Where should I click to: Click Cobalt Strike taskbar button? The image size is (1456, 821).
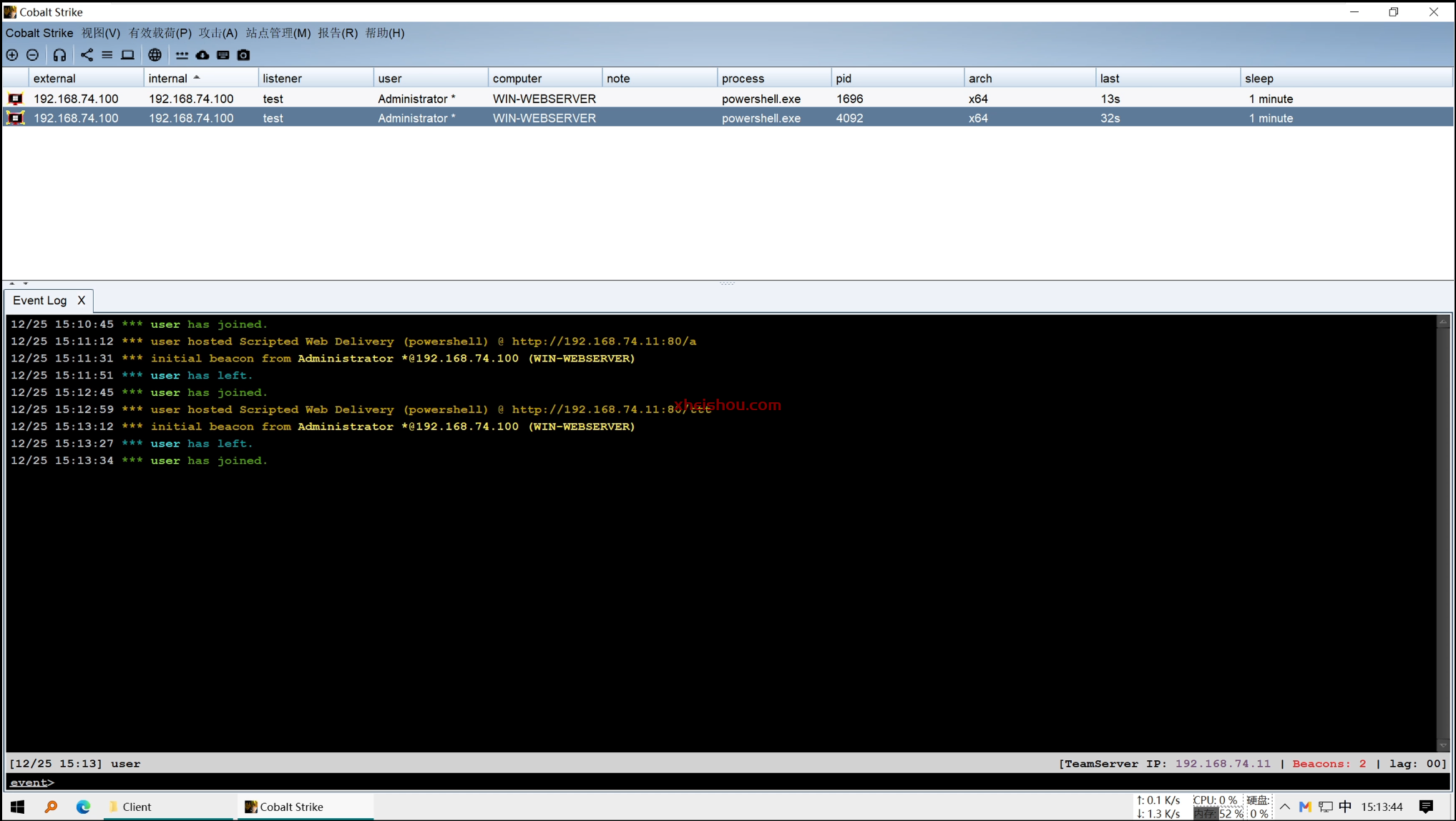point(306,807)
